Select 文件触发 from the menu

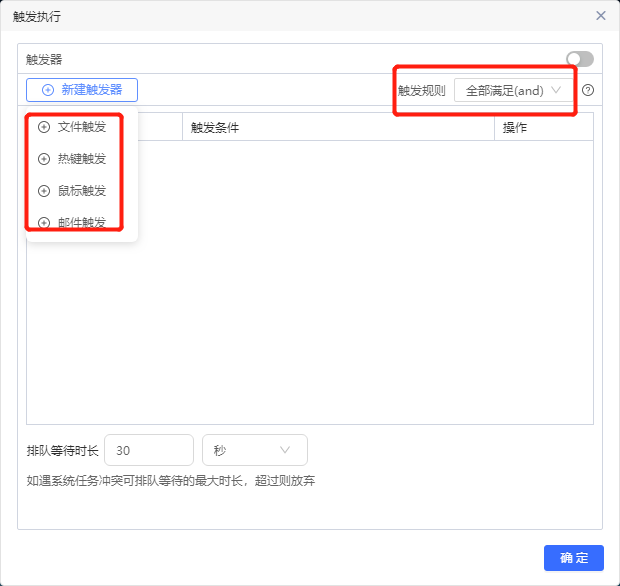[82, 127]
